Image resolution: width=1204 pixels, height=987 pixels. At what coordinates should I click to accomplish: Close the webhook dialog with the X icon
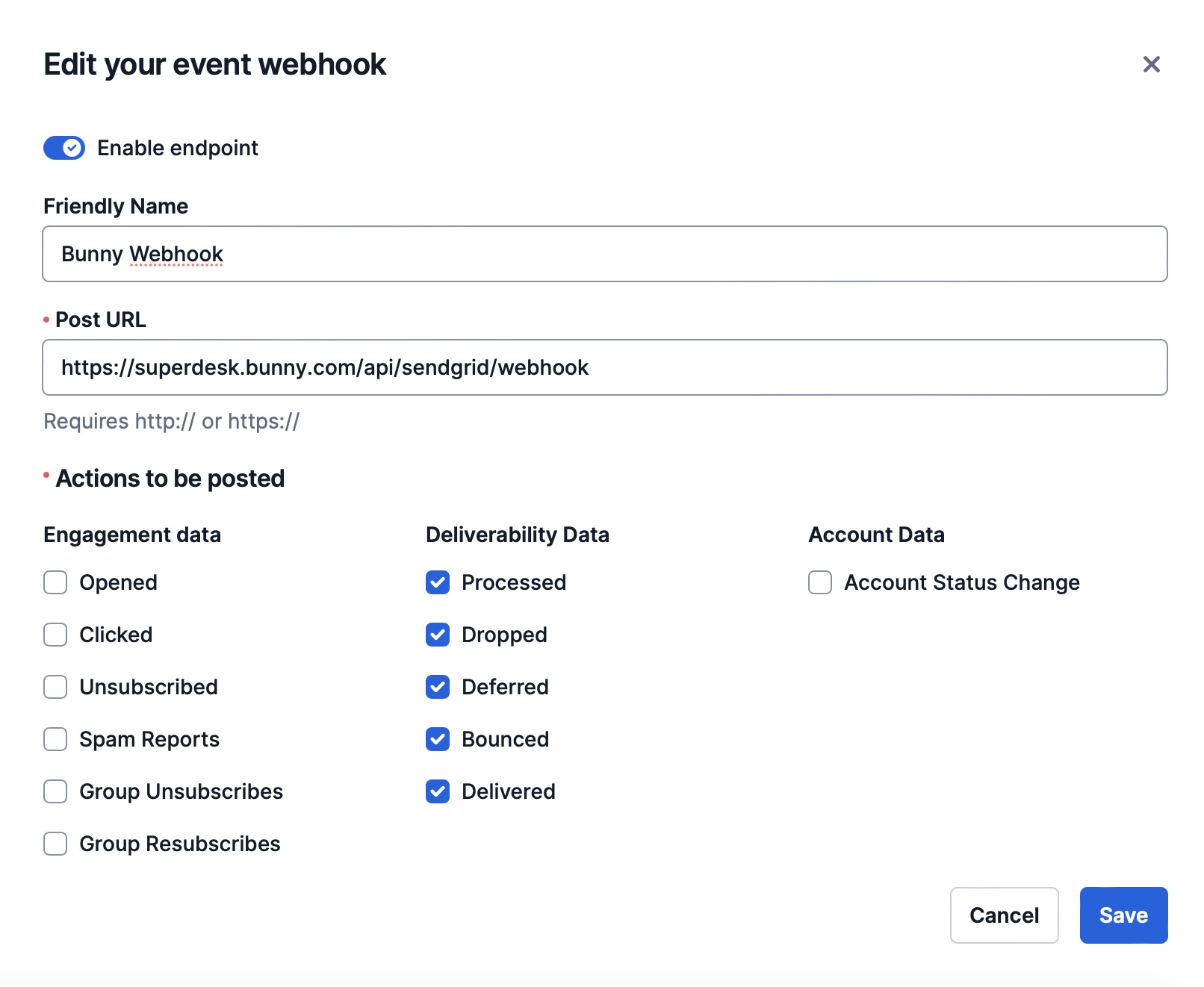(x=1151, y=64)
